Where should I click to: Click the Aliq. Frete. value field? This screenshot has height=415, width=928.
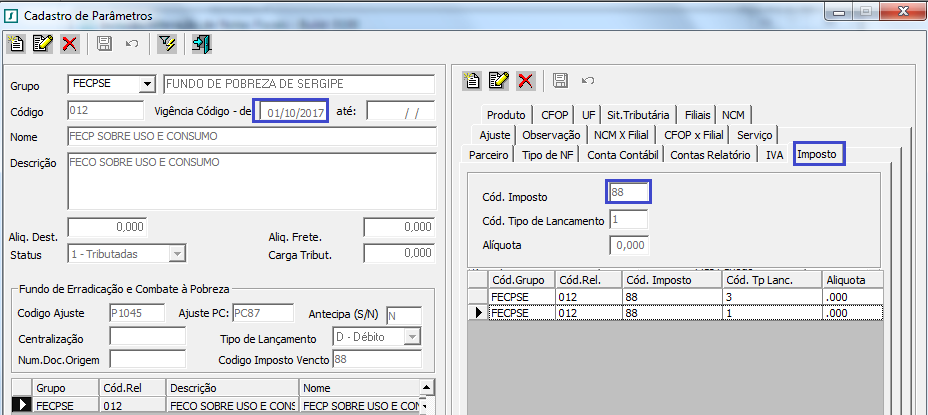click(x=399, y=227)
